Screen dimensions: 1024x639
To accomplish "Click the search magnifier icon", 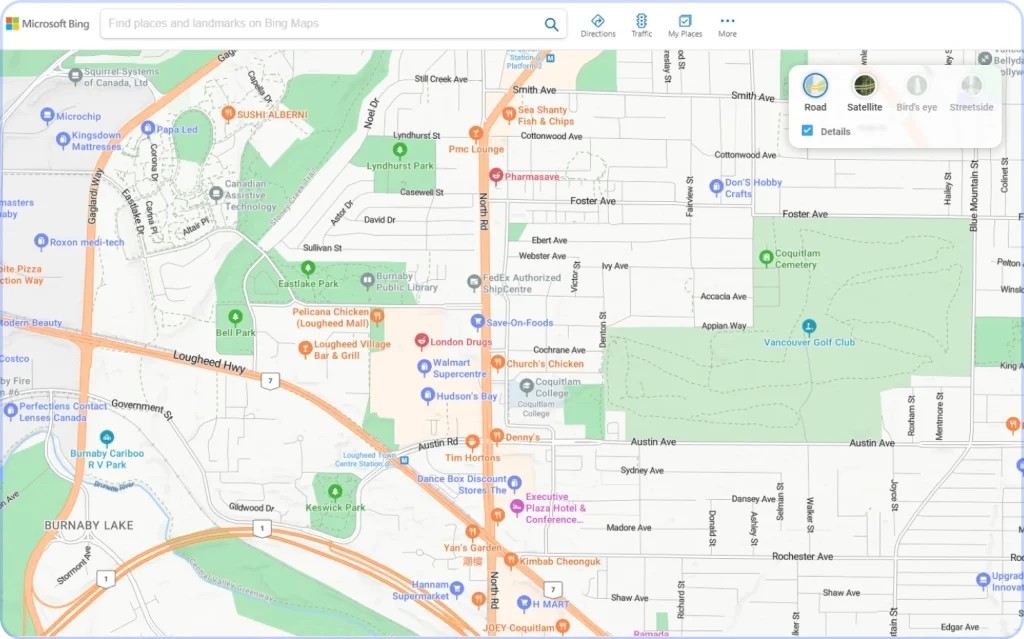I will tap(551, 24).
